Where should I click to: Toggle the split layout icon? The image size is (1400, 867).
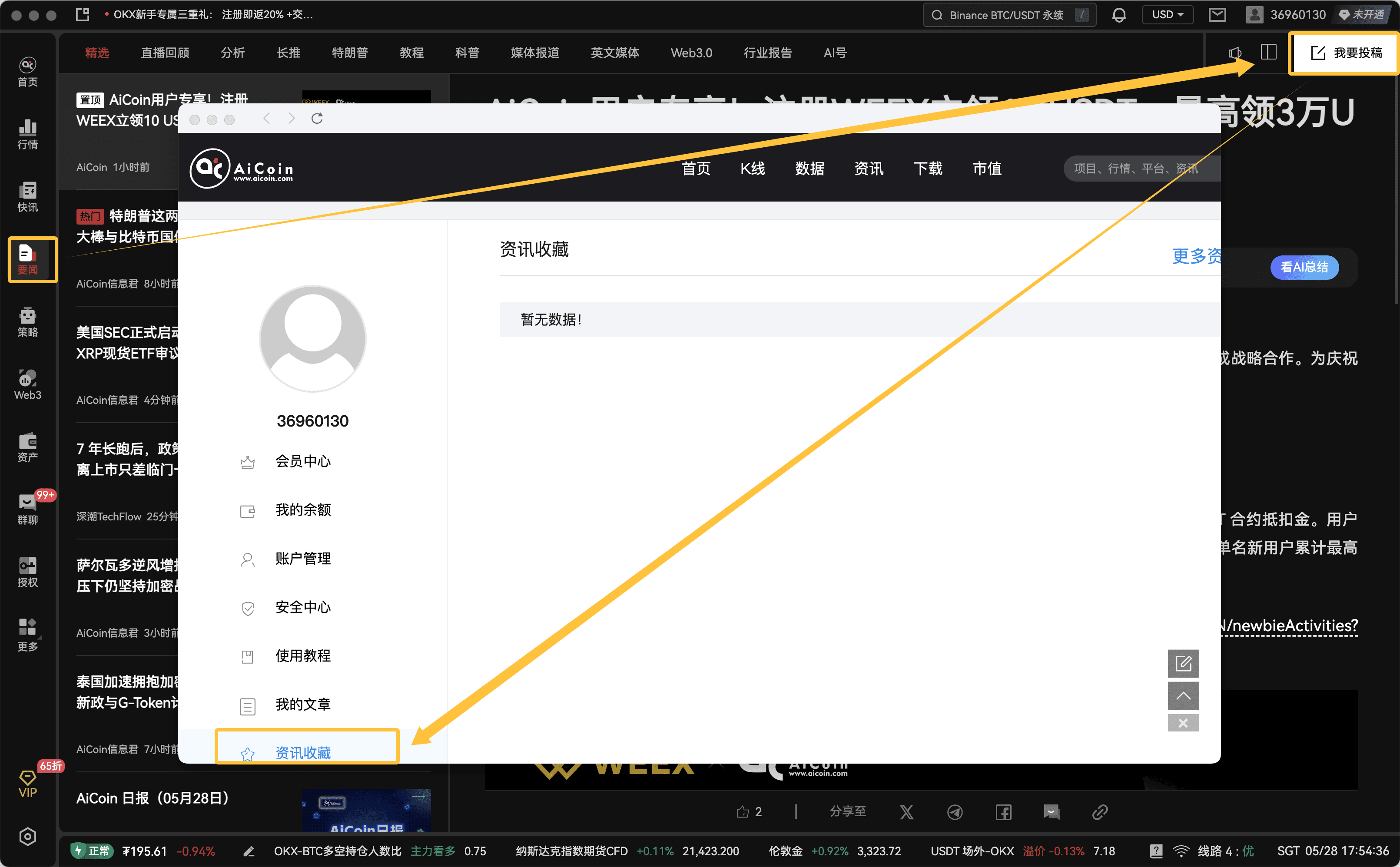[1268, 52]
